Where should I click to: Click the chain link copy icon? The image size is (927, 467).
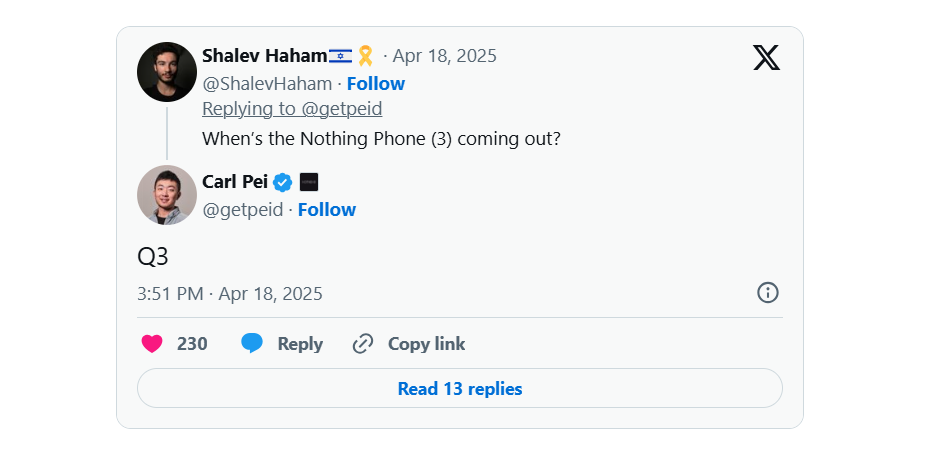pyautogui.click(x=362, y=343)
